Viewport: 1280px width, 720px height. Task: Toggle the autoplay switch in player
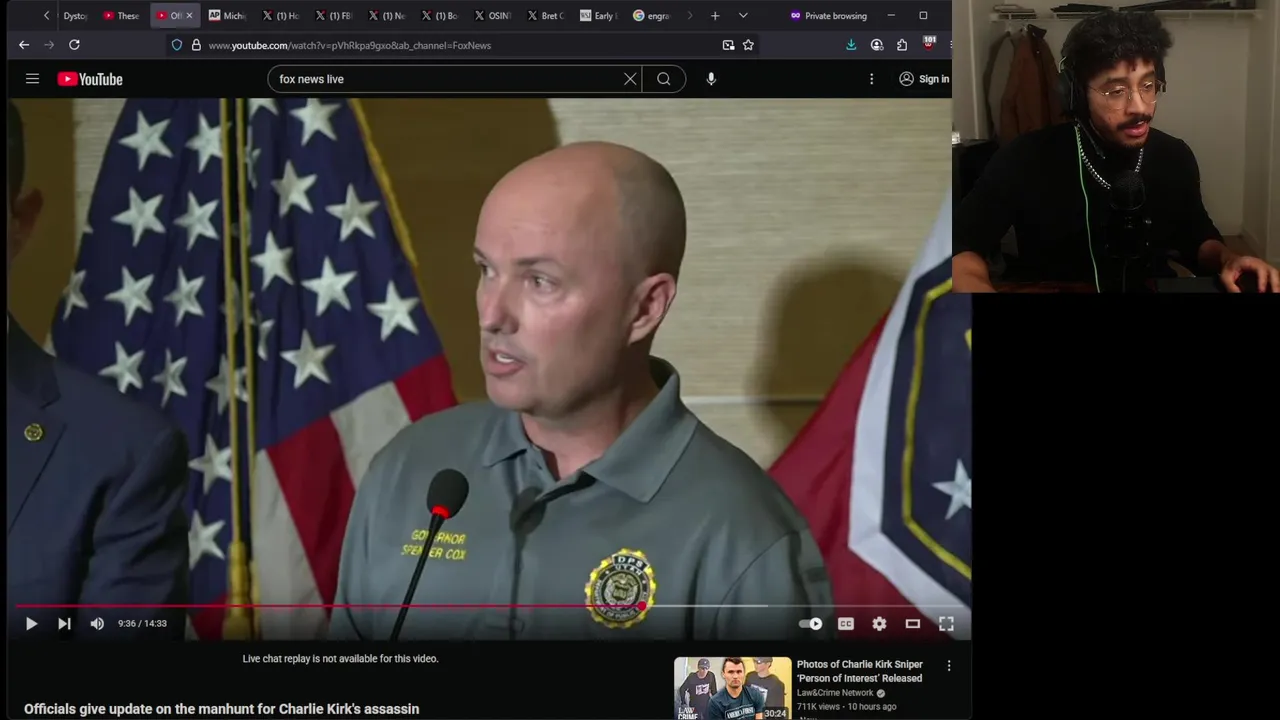(x=811, y=624)
